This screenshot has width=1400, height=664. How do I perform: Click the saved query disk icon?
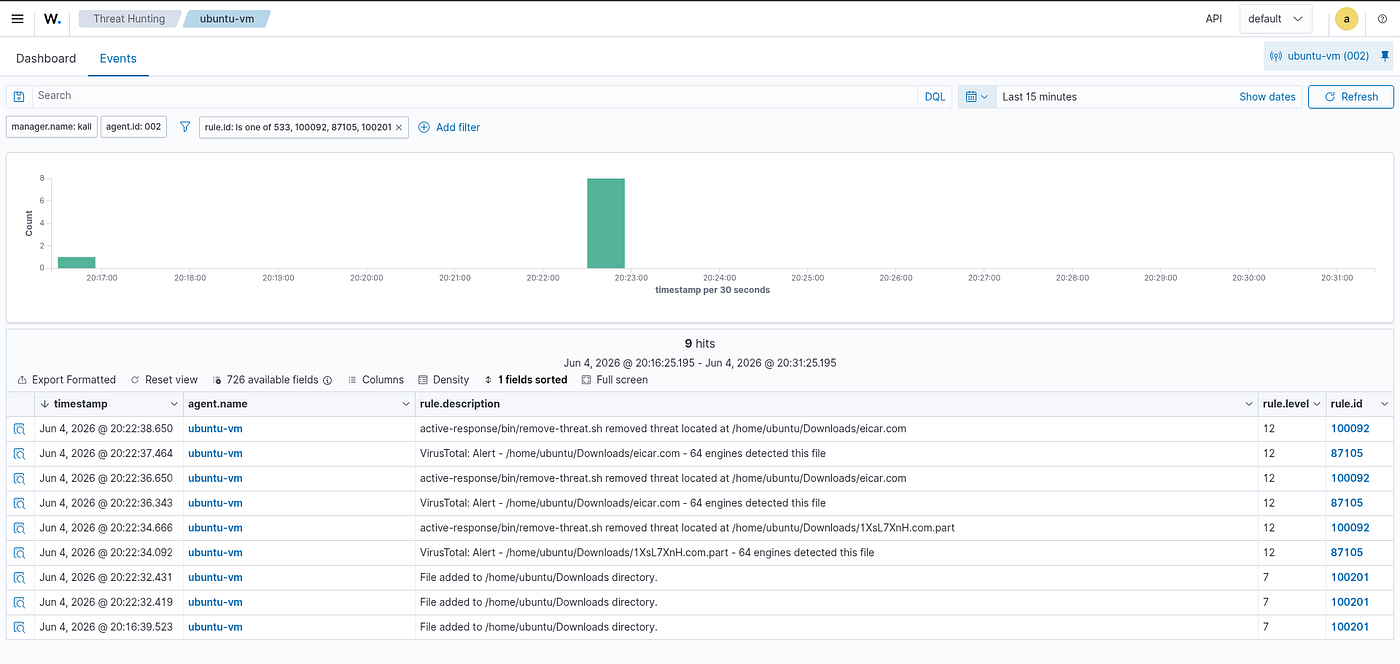(19, 96)
